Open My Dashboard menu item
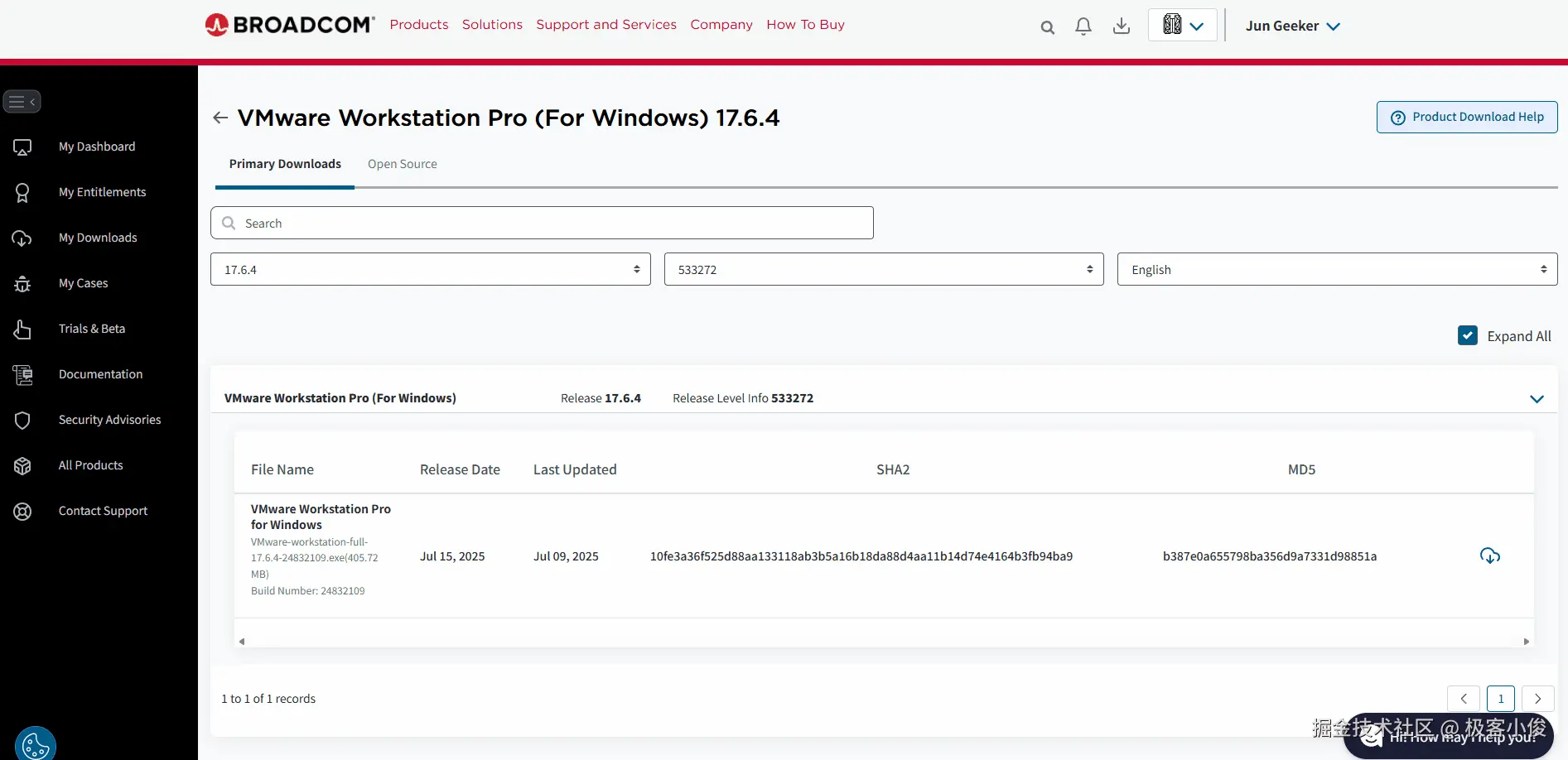 point(97,147)
